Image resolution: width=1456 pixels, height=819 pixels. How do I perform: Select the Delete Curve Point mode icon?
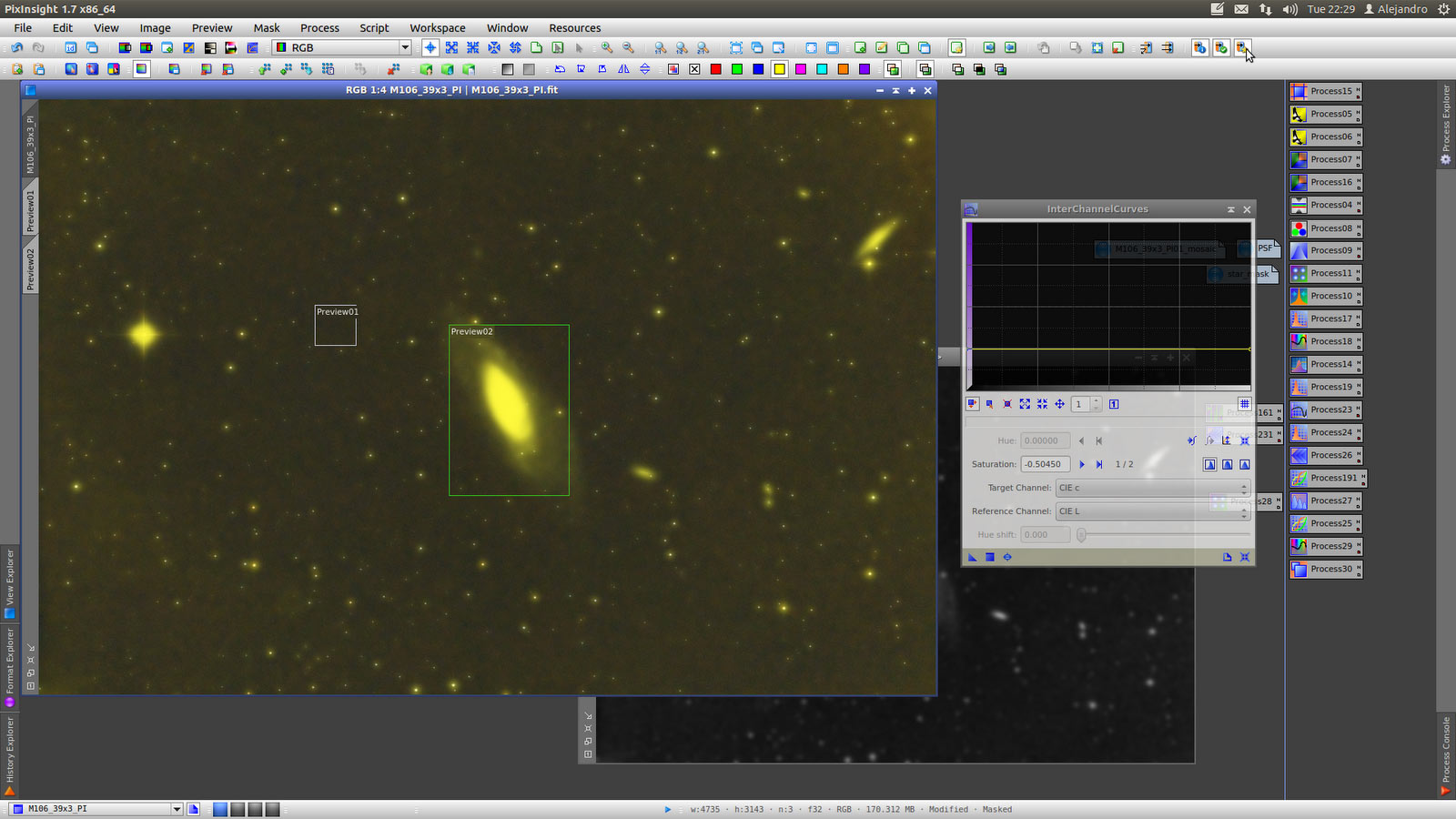(x=1007, y=404)
